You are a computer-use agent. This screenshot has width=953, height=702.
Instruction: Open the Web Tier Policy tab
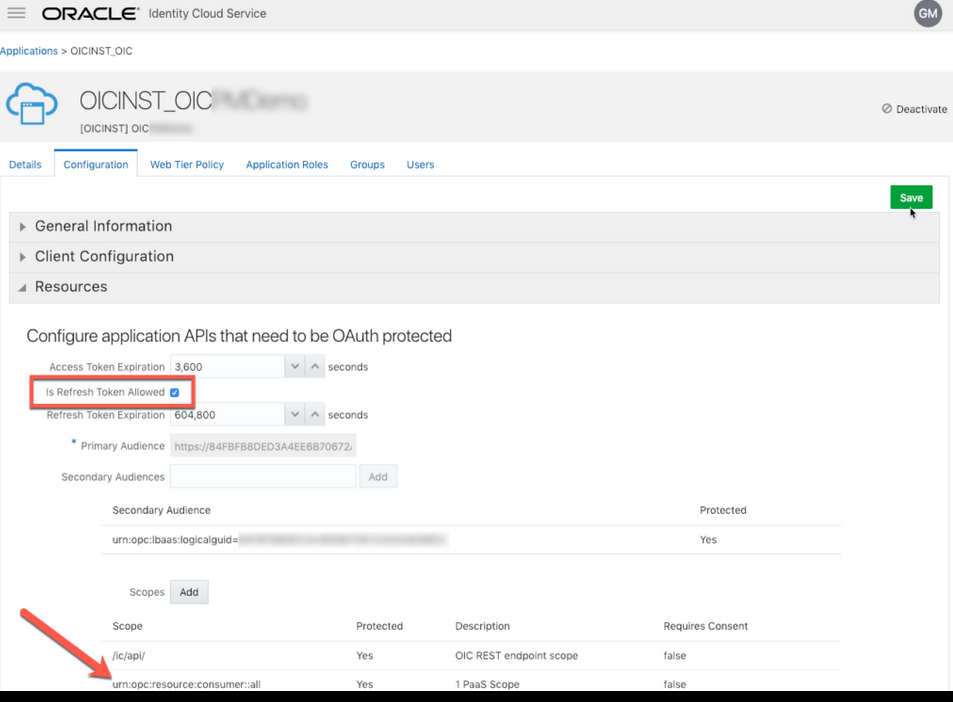pos(187,165)
